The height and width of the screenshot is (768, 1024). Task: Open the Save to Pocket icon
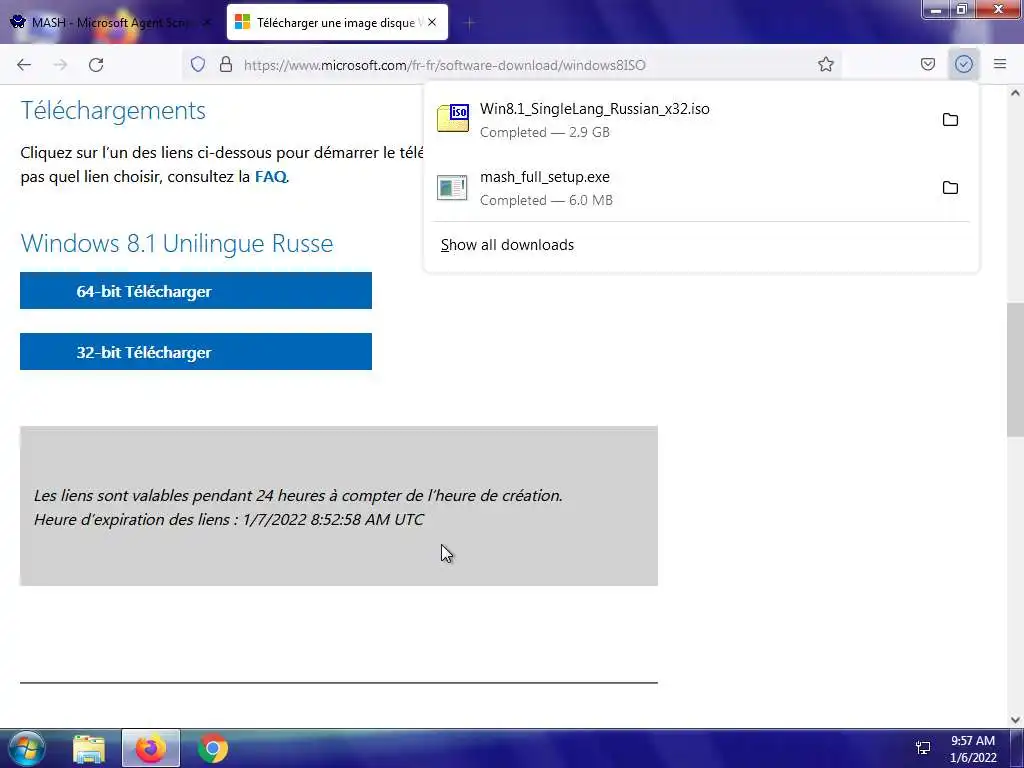tap(927, 64)
